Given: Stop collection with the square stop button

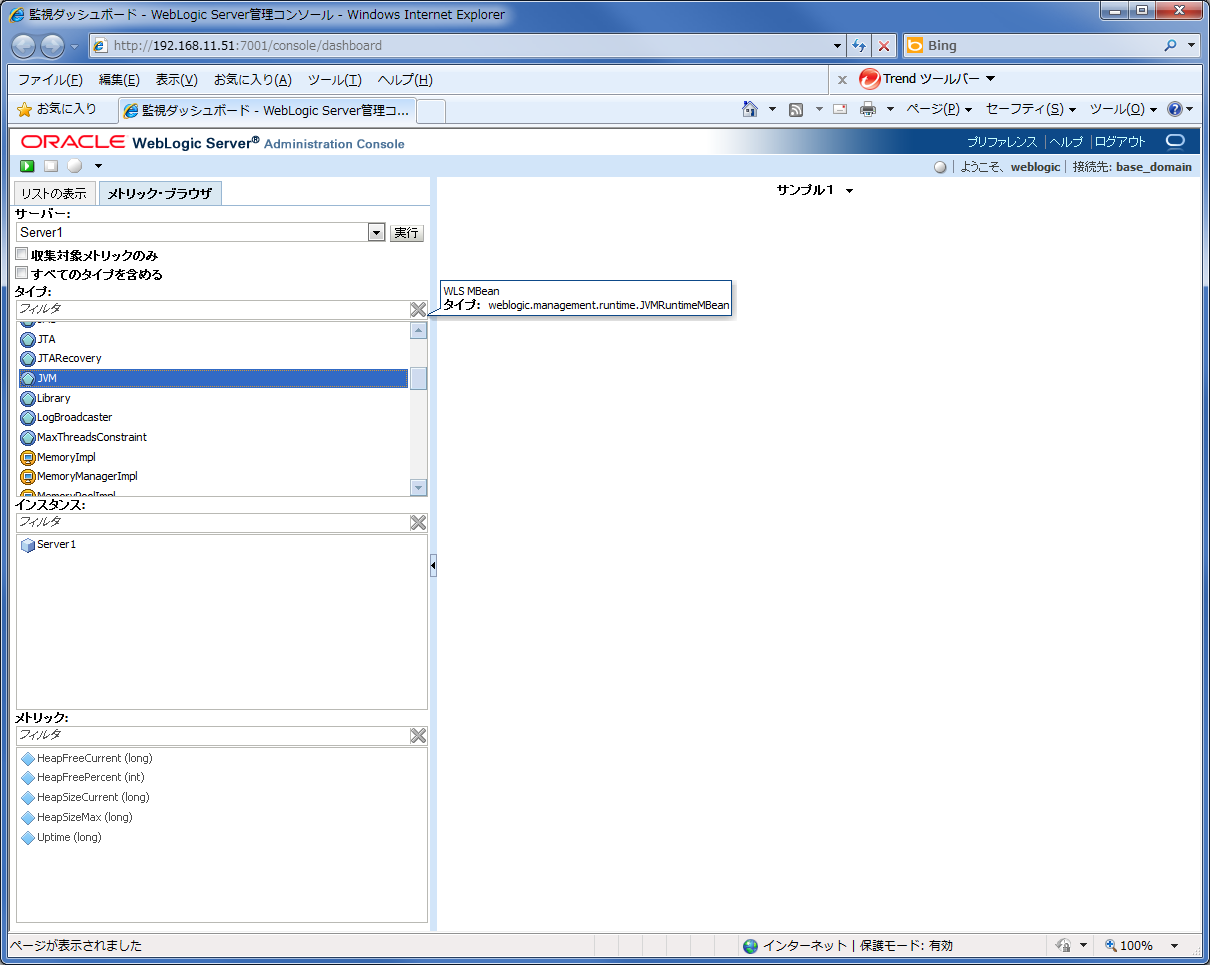Looking at the screenshot, I should pos(51,166).
